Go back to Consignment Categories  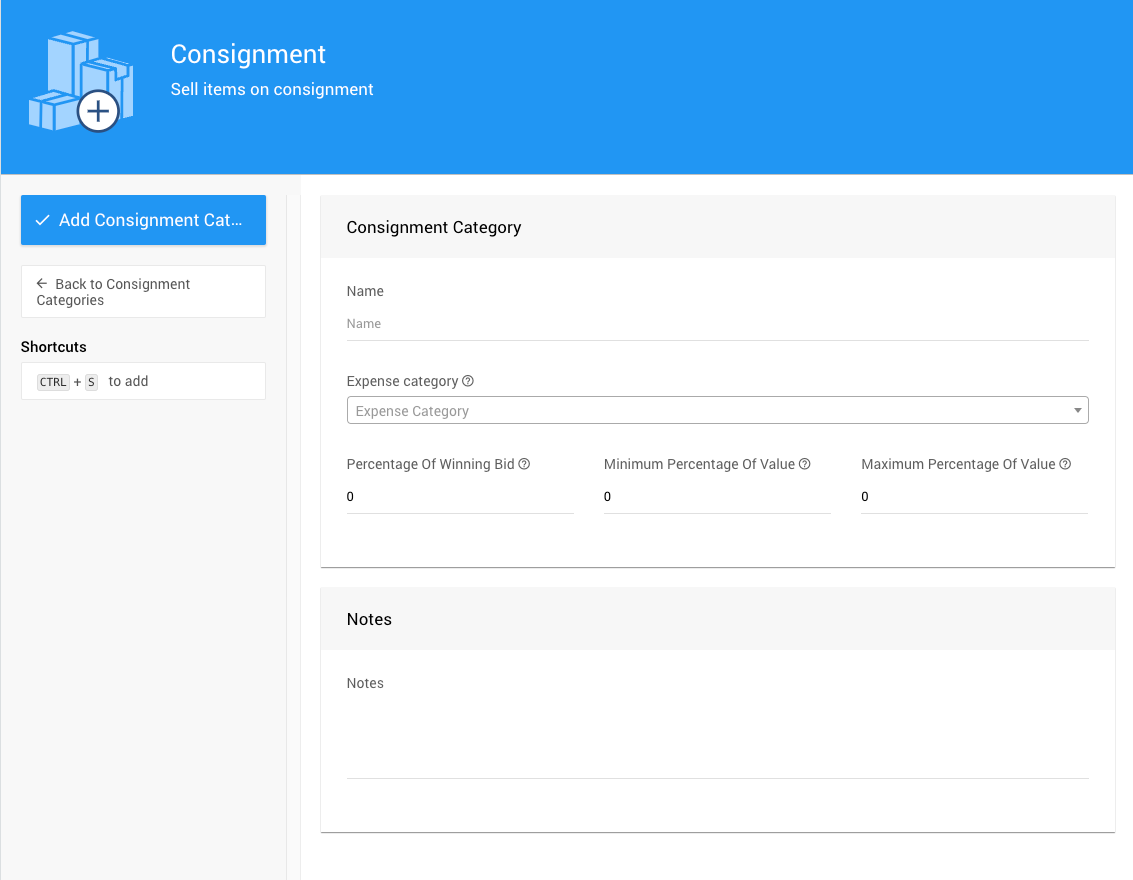coord(143,292)
